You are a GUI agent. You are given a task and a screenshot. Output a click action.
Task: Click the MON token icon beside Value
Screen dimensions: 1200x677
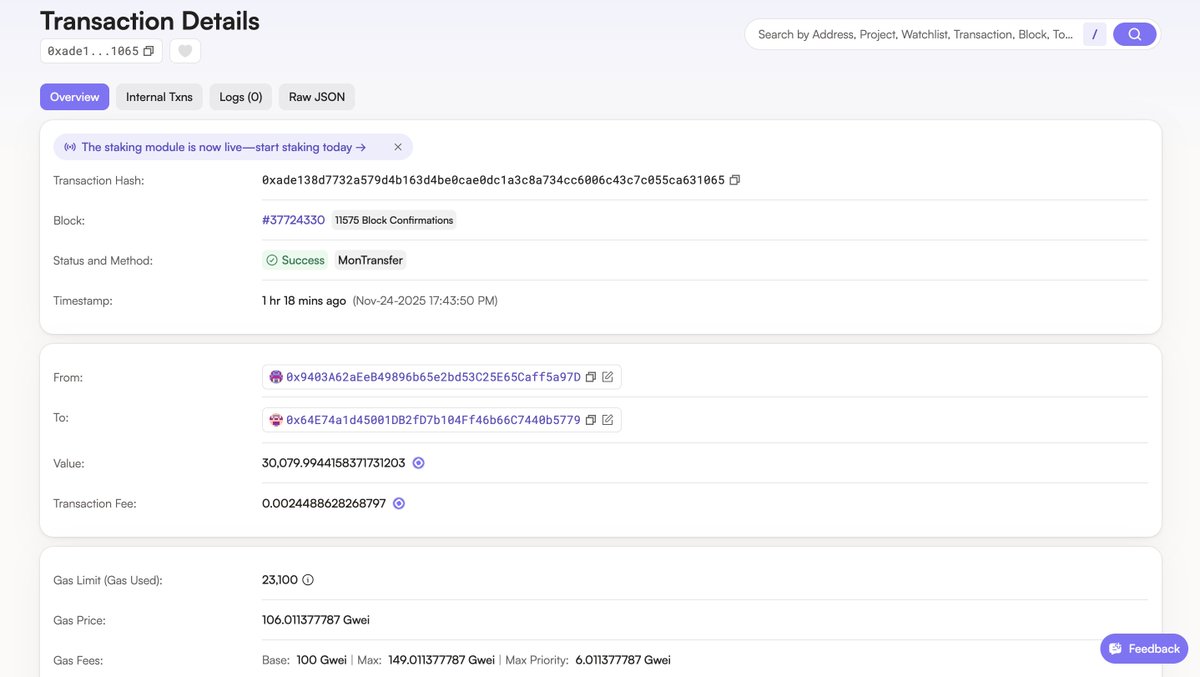point(419,463)
